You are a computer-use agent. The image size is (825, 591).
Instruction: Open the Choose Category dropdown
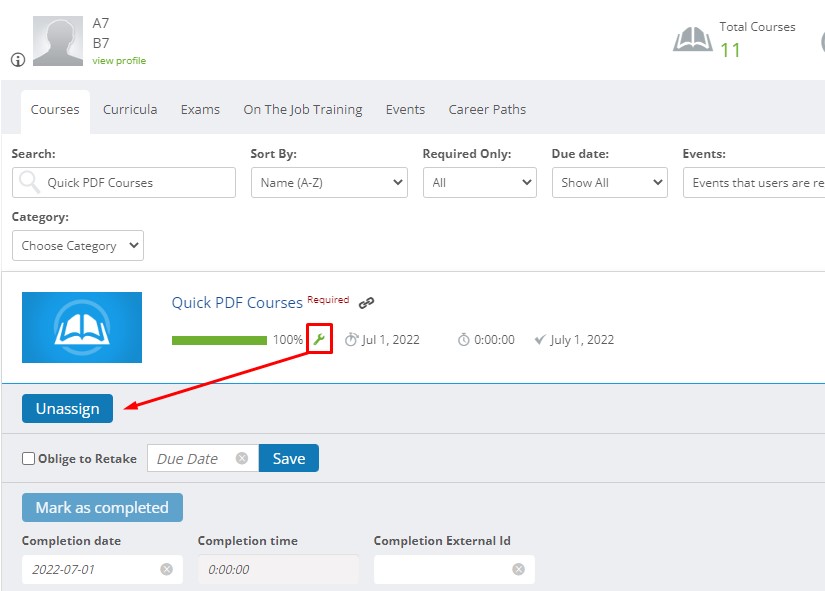point(77,245)
